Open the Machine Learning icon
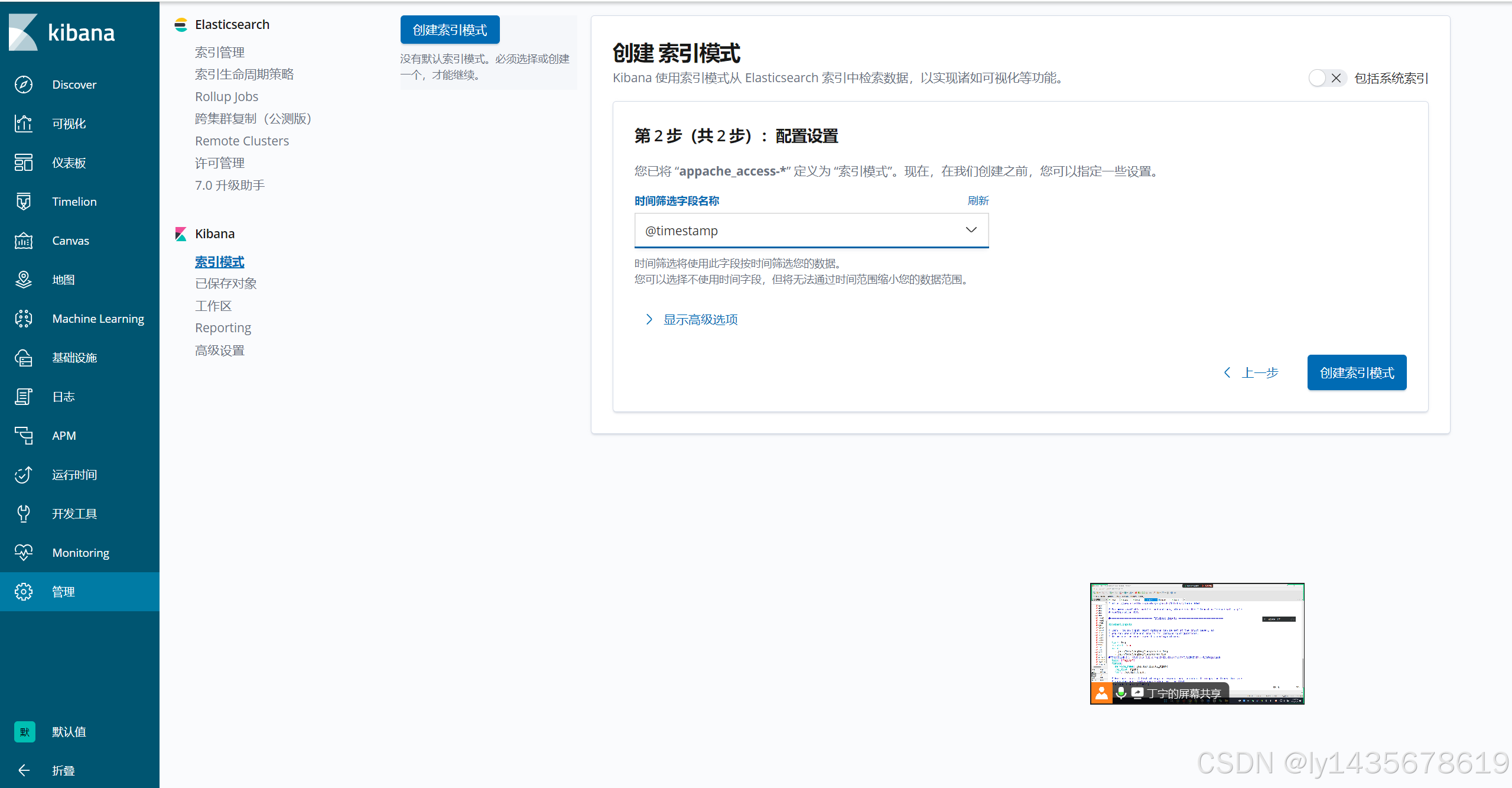1512x788 pixels. tap(24, 319)
